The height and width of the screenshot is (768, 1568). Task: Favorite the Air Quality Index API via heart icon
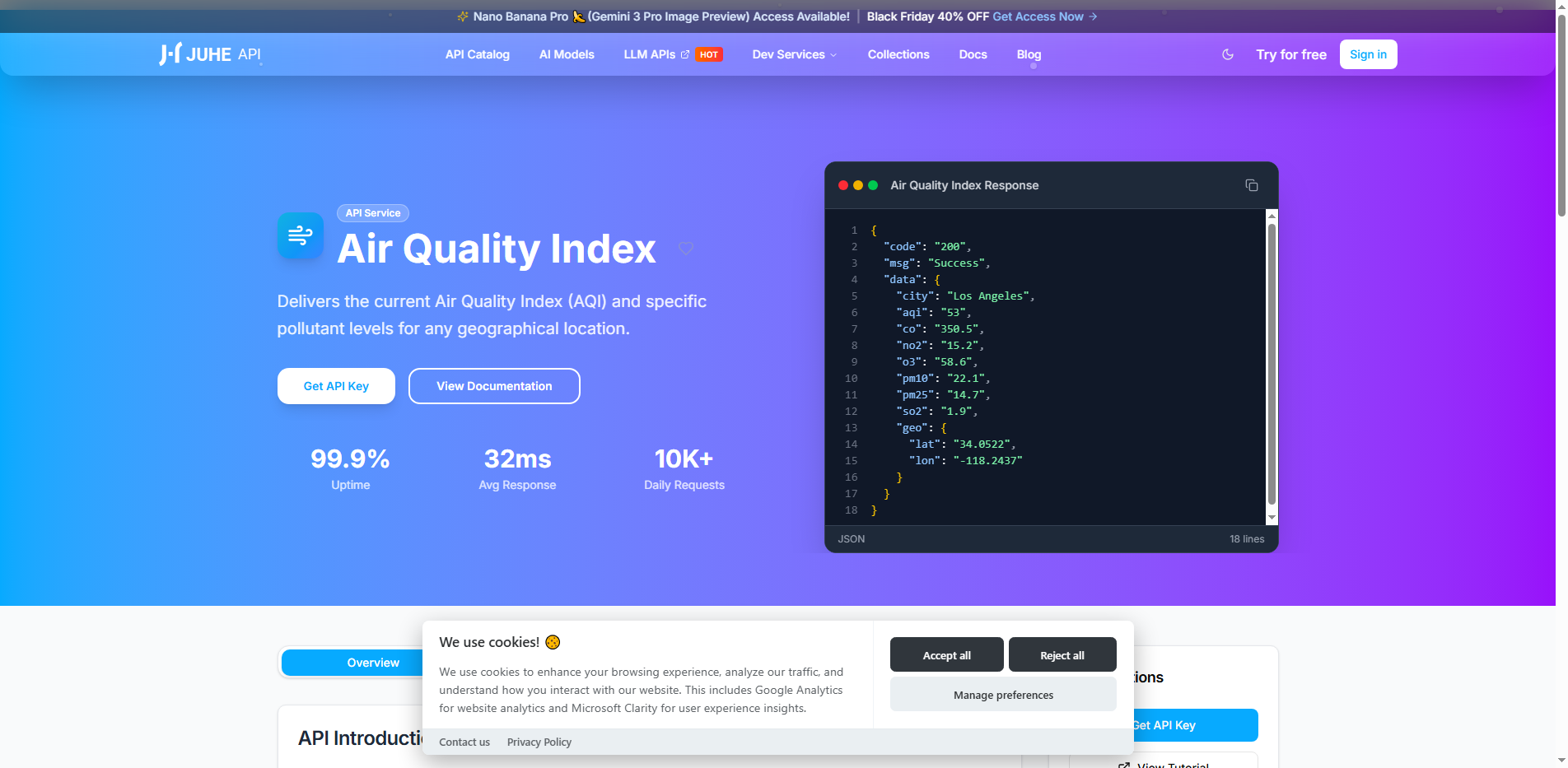(687, 249)
